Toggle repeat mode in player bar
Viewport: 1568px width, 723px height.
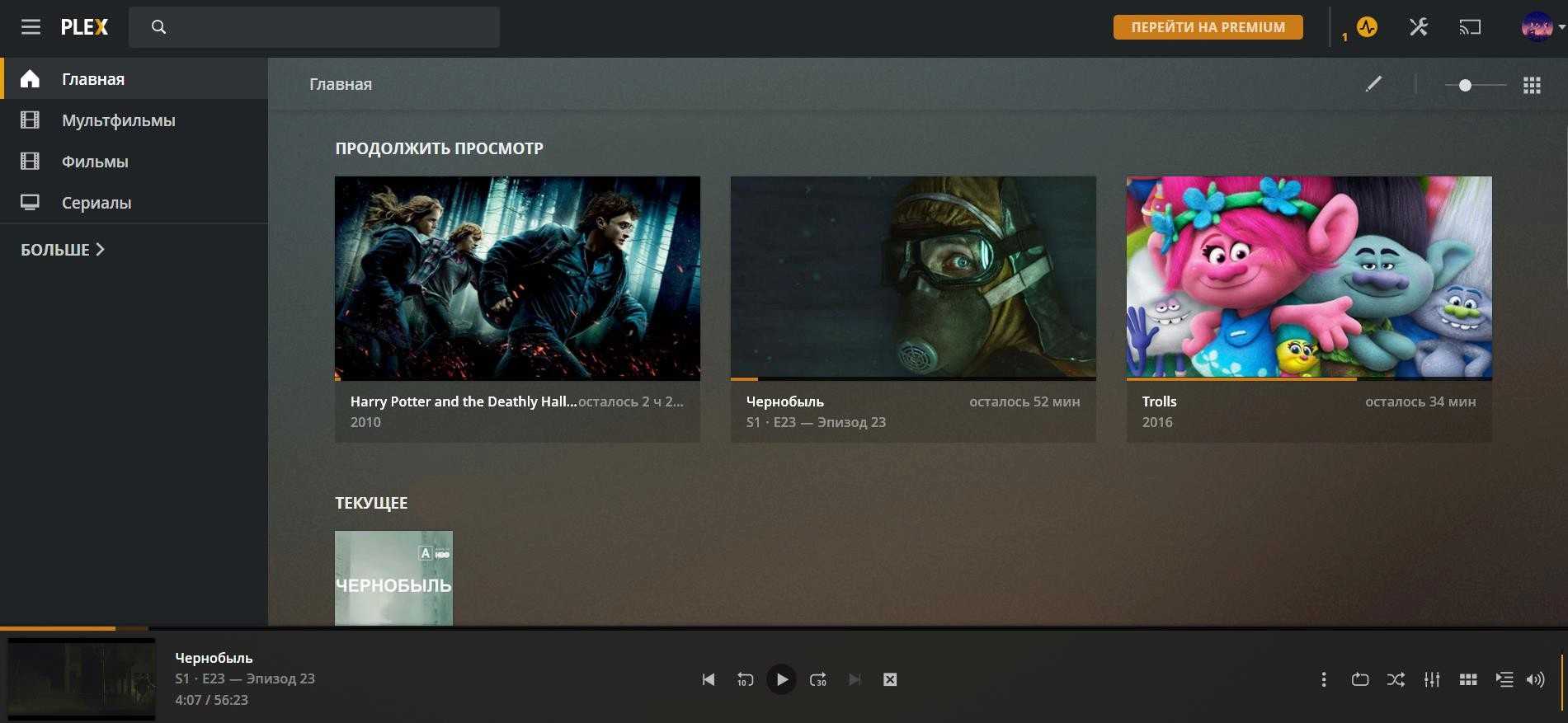1360,679
